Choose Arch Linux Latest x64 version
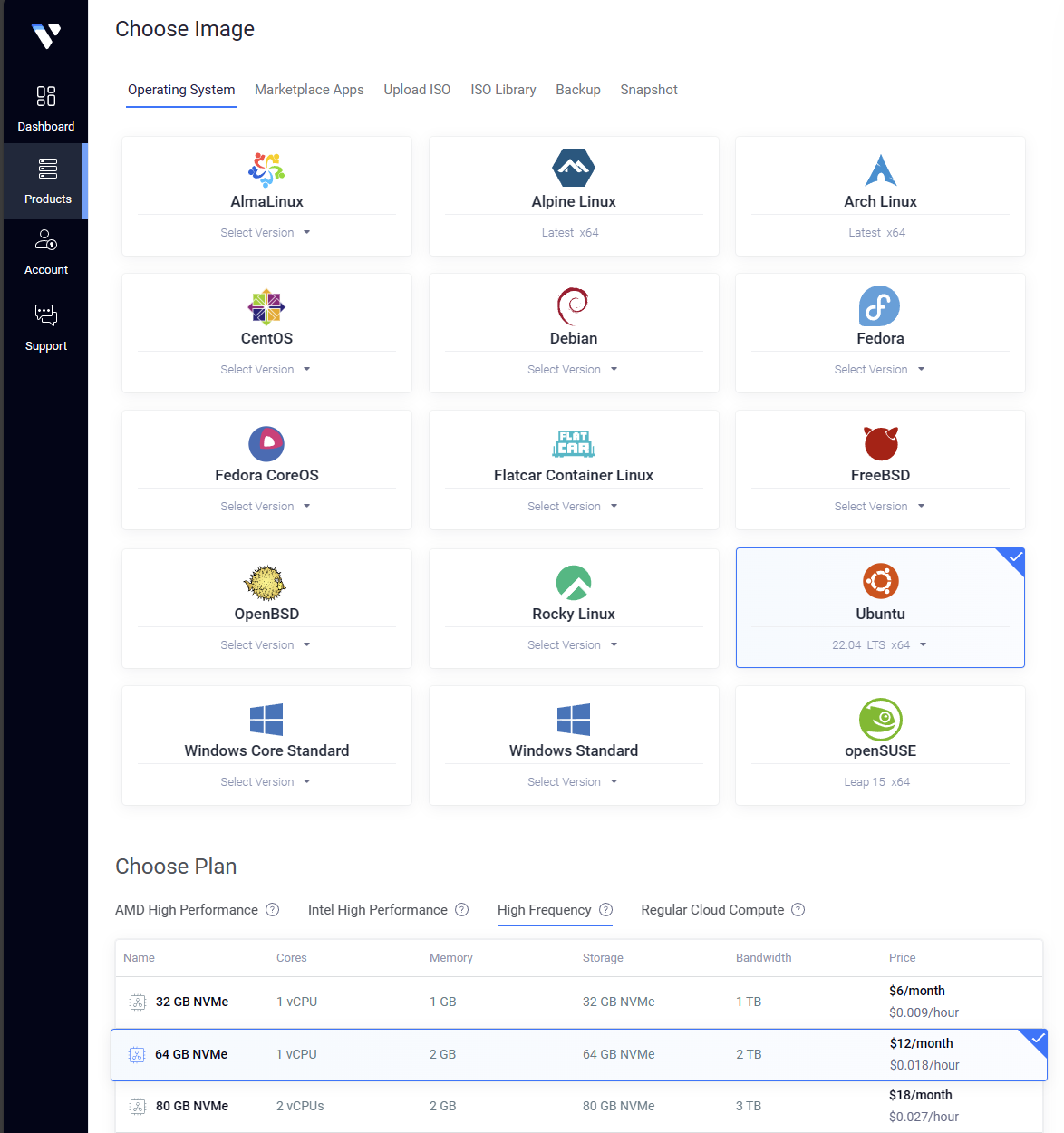 point(877,233)
